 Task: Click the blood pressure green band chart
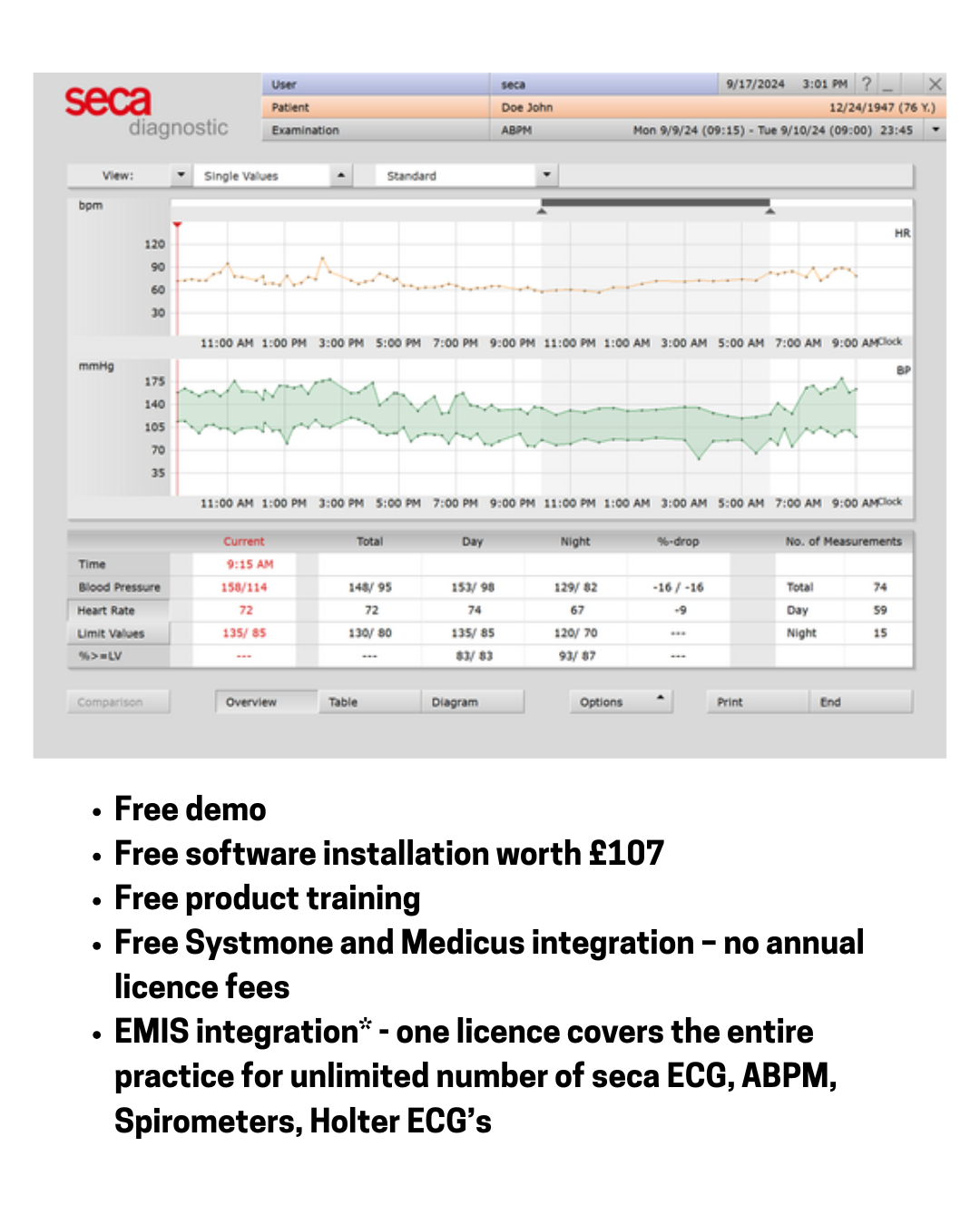(517, 417)
